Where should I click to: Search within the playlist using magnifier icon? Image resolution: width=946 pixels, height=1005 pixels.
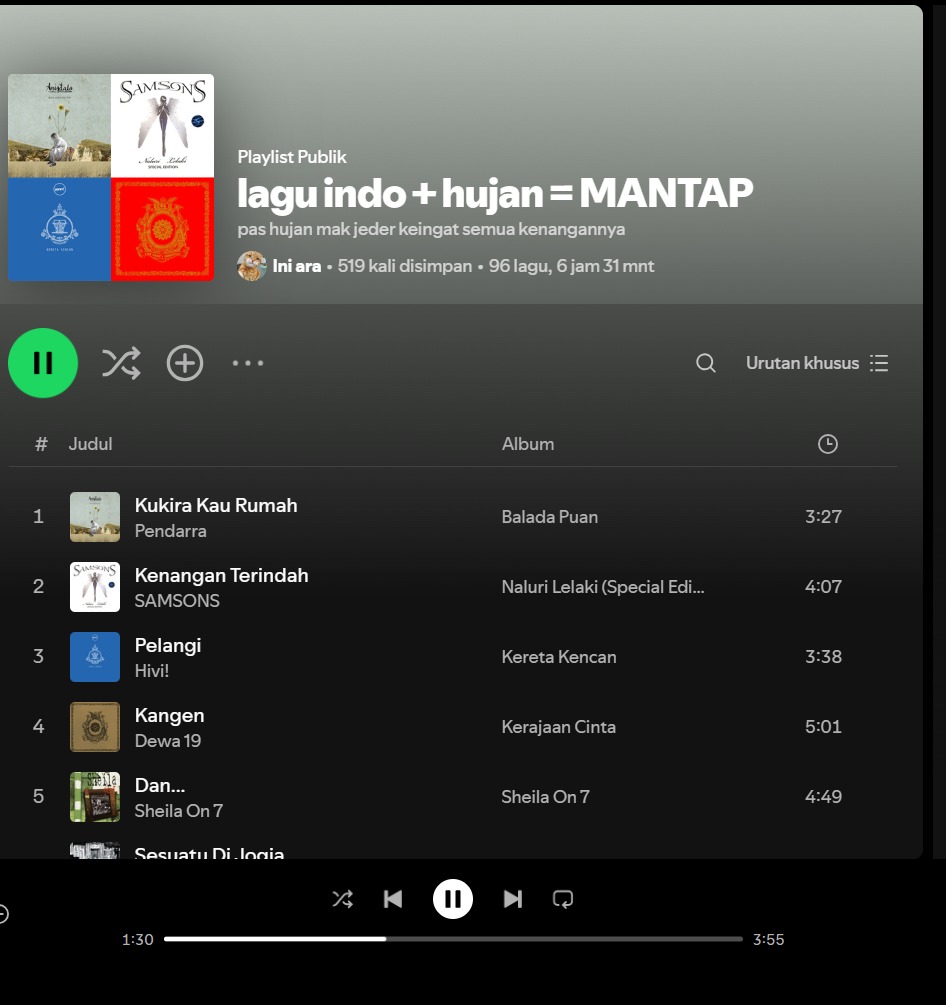click(x=706, y=363)
